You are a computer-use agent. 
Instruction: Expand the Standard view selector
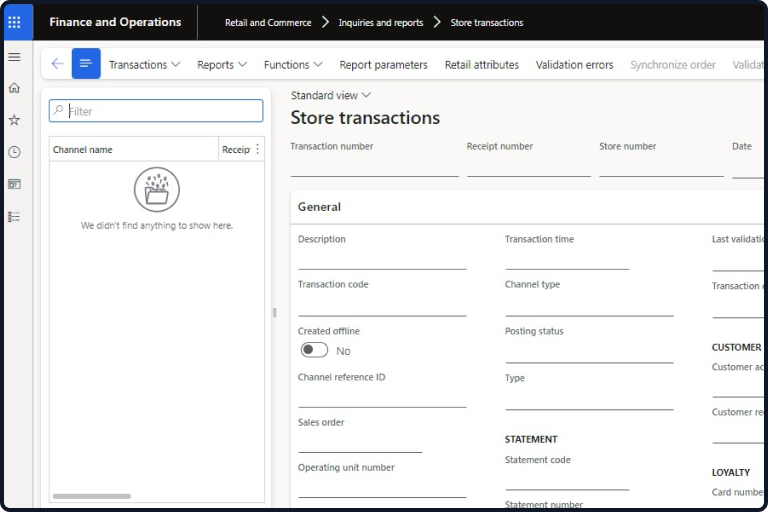(x=331, y=96)
